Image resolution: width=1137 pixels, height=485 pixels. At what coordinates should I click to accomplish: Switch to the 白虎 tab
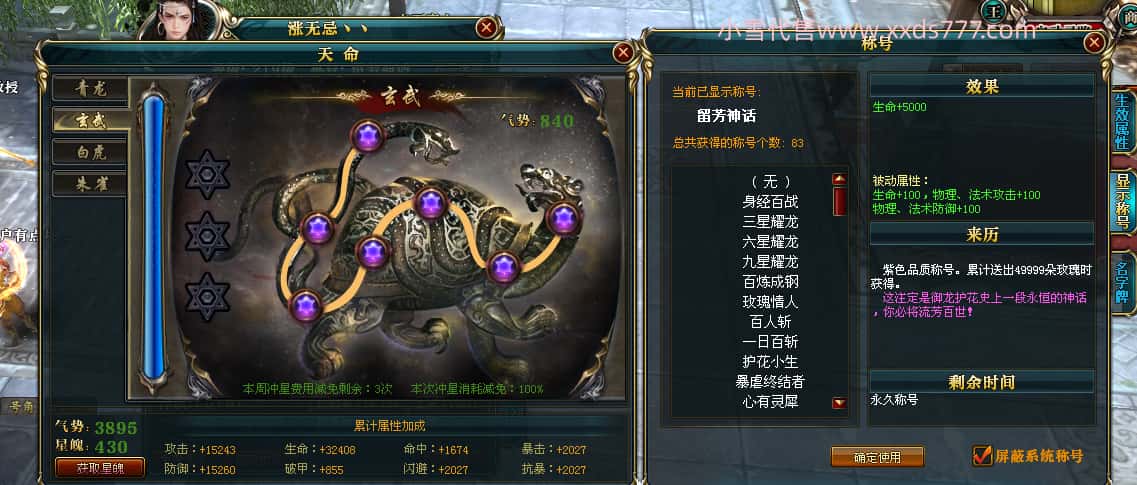coord(91,152)
